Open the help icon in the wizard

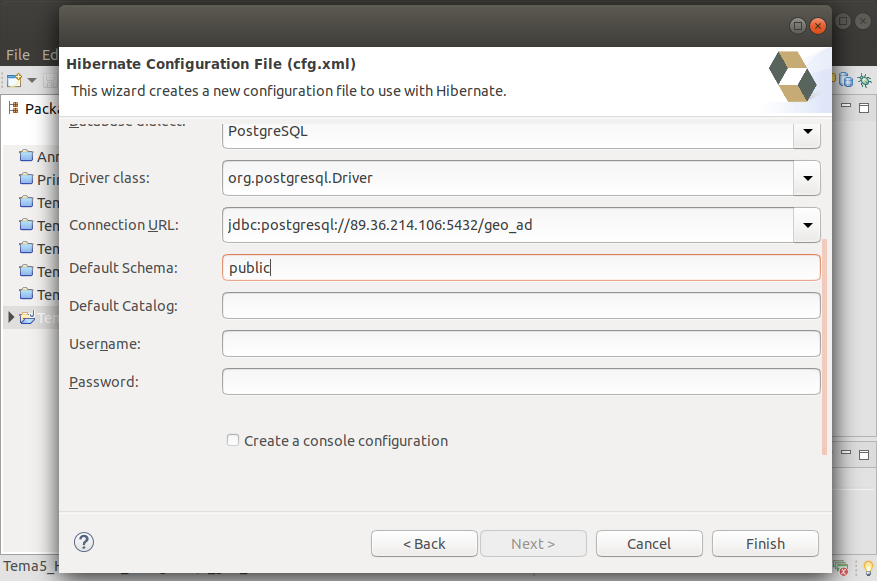84,542
